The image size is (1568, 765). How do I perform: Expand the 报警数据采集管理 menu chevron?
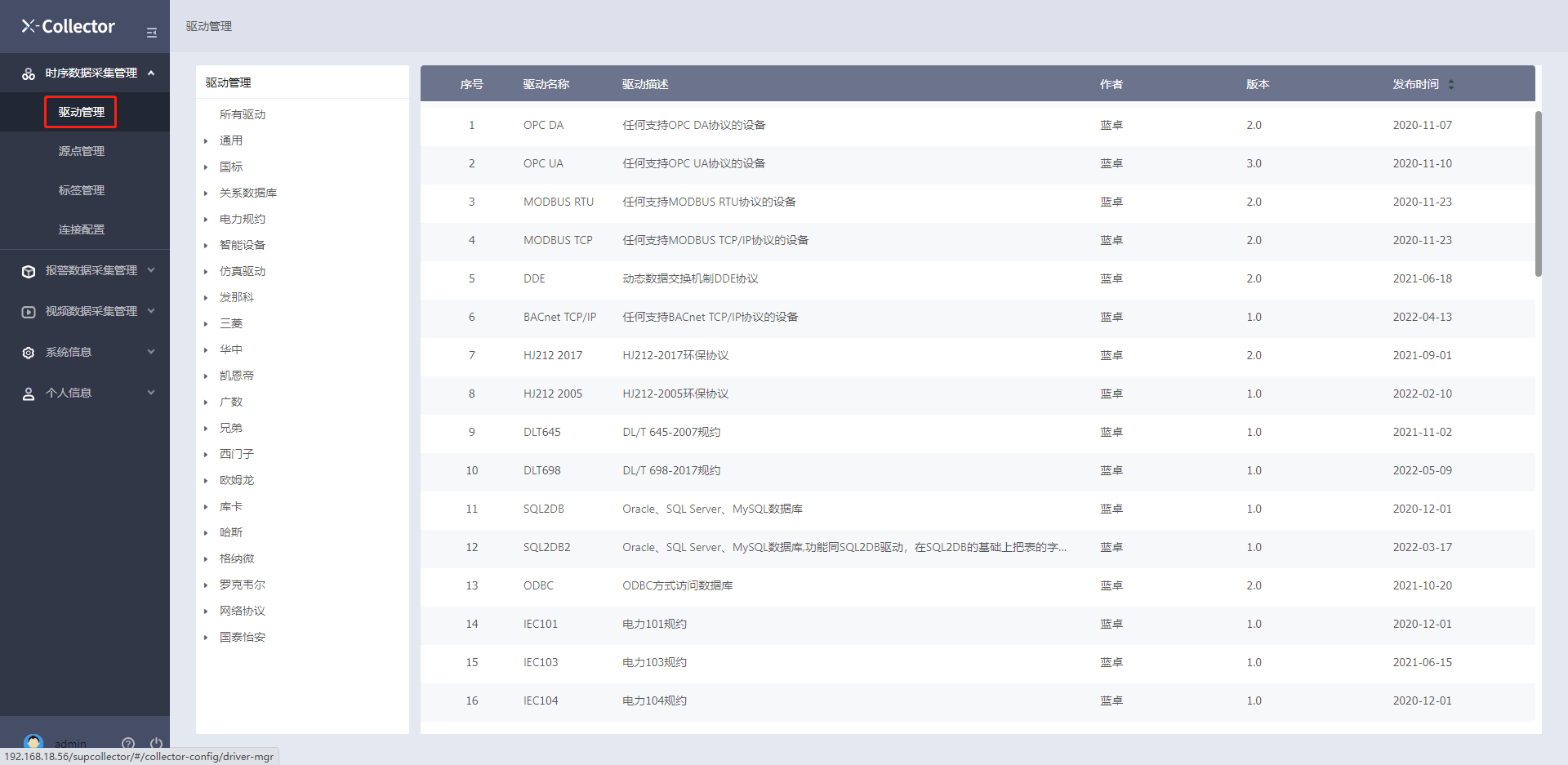coord(151,270)
